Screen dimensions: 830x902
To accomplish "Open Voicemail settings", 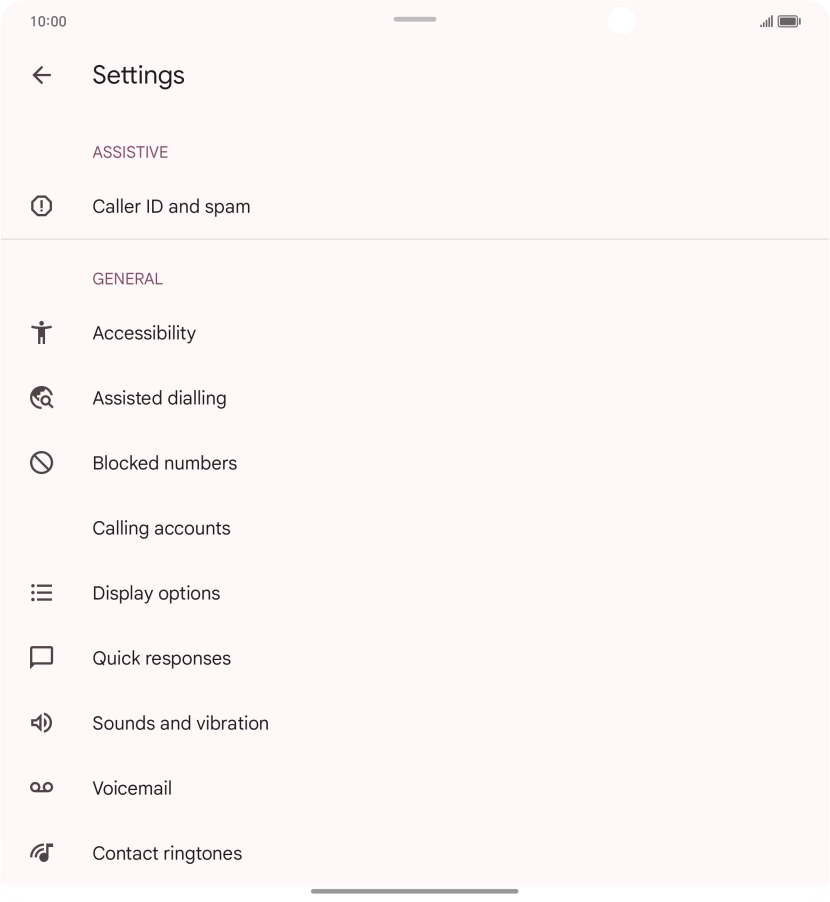I will point(132,788).
